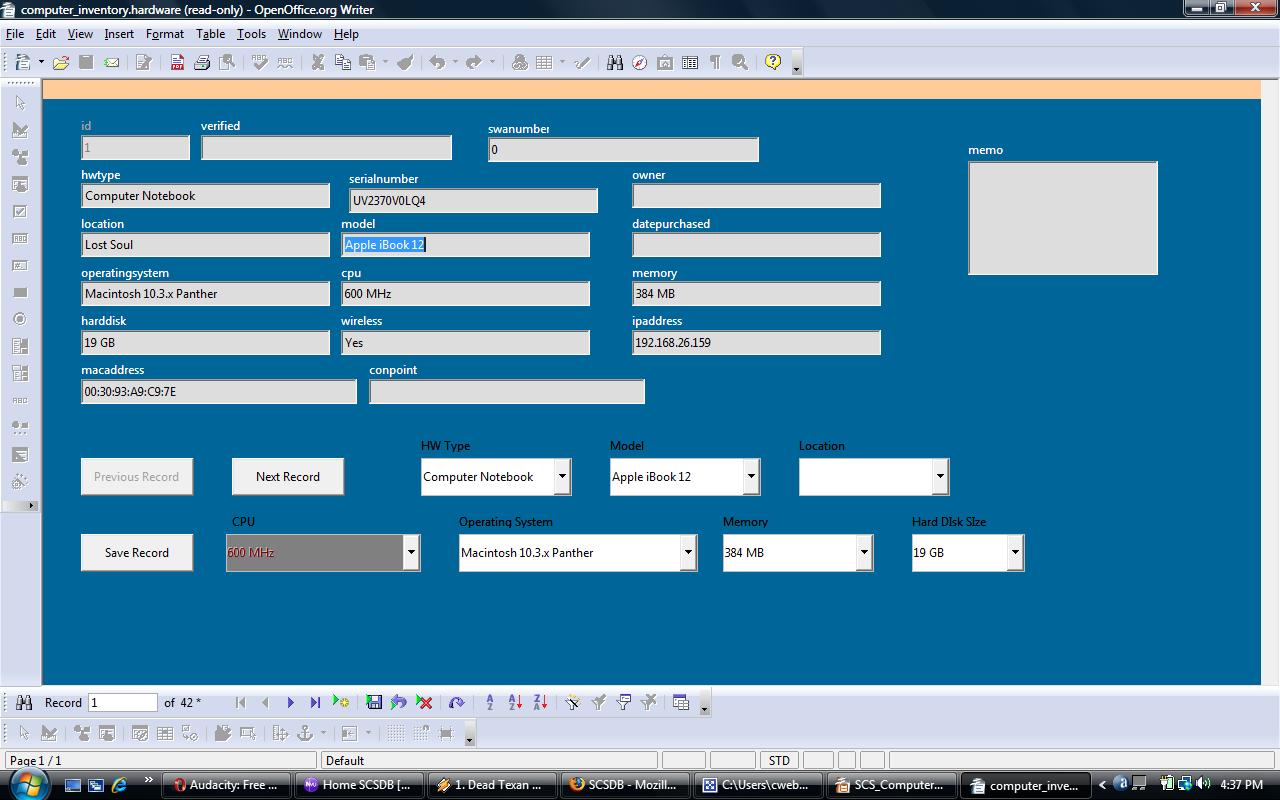The image size is (1280, 800).
Task: Refresh the form data
Action: click(457, 703)
